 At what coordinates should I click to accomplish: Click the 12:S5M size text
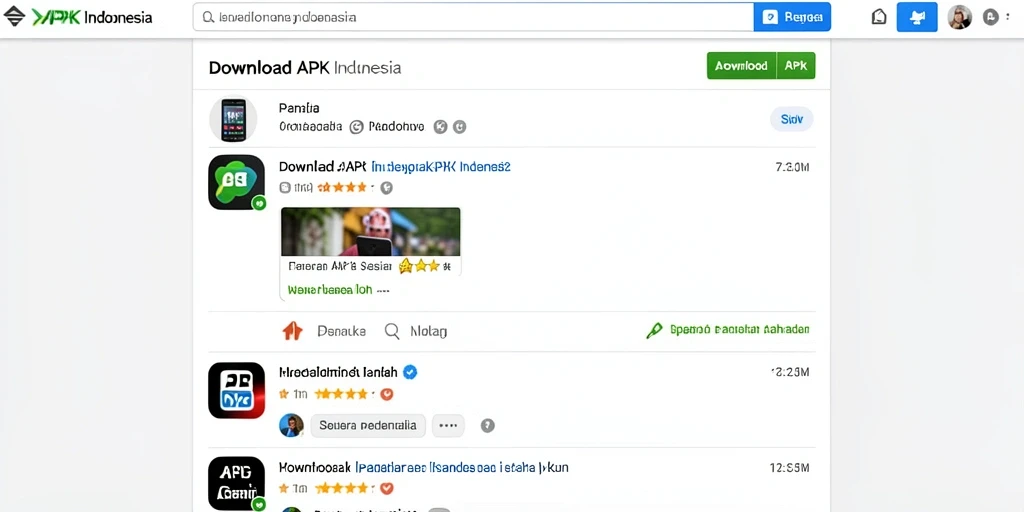point(790,468)
